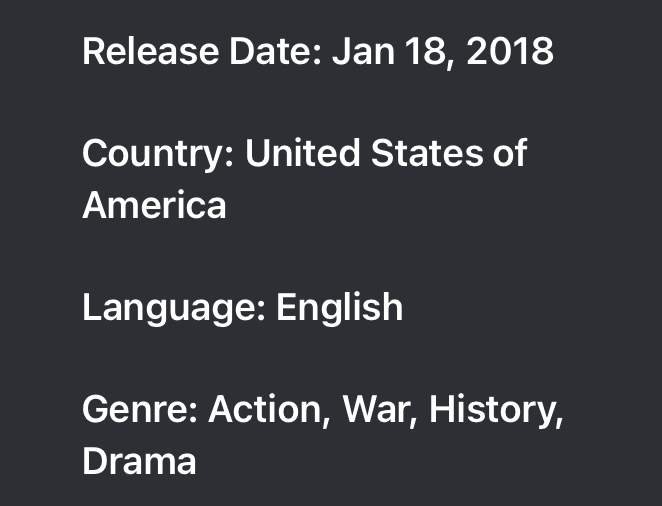This screenshot has width=662, height=506.
Task: Click the word States
Action: click(x=426, y=153)
